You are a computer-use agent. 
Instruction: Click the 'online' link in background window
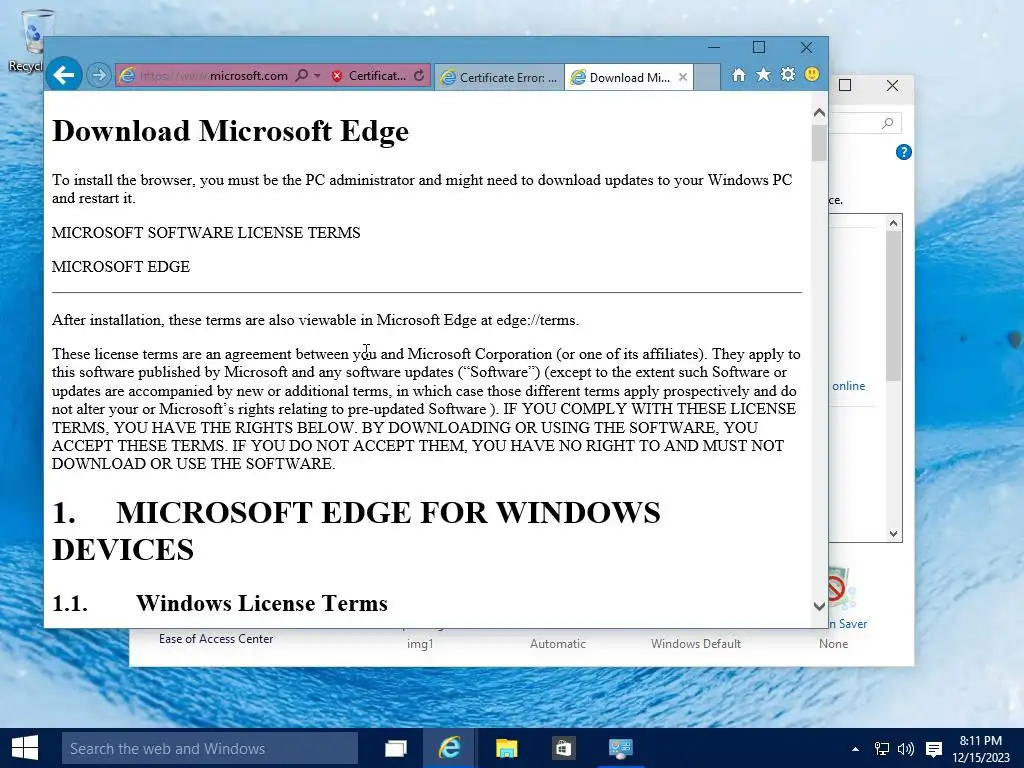848,386
